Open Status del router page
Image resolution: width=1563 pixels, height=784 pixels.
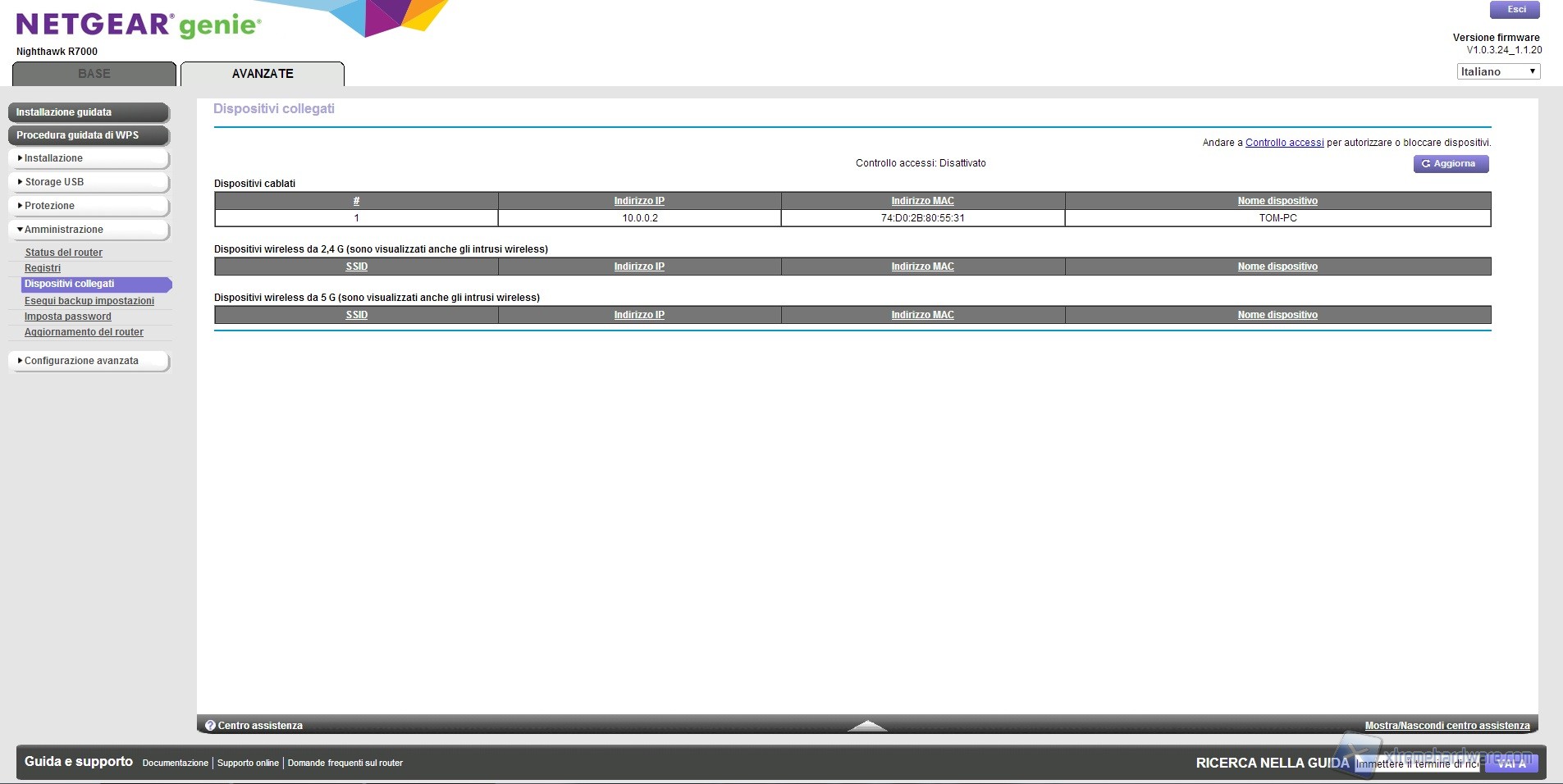click(x=63, y=253)
